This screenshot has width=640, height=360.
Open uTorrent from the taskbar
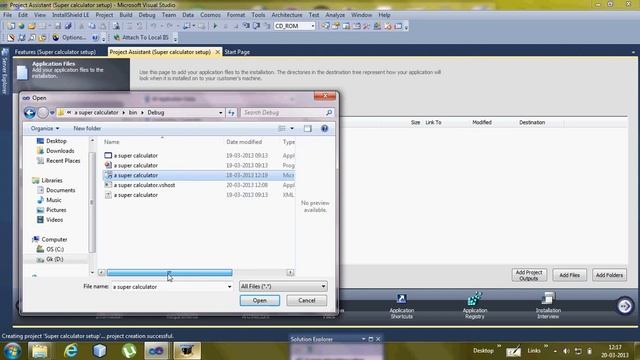click(x=129, y=351)
